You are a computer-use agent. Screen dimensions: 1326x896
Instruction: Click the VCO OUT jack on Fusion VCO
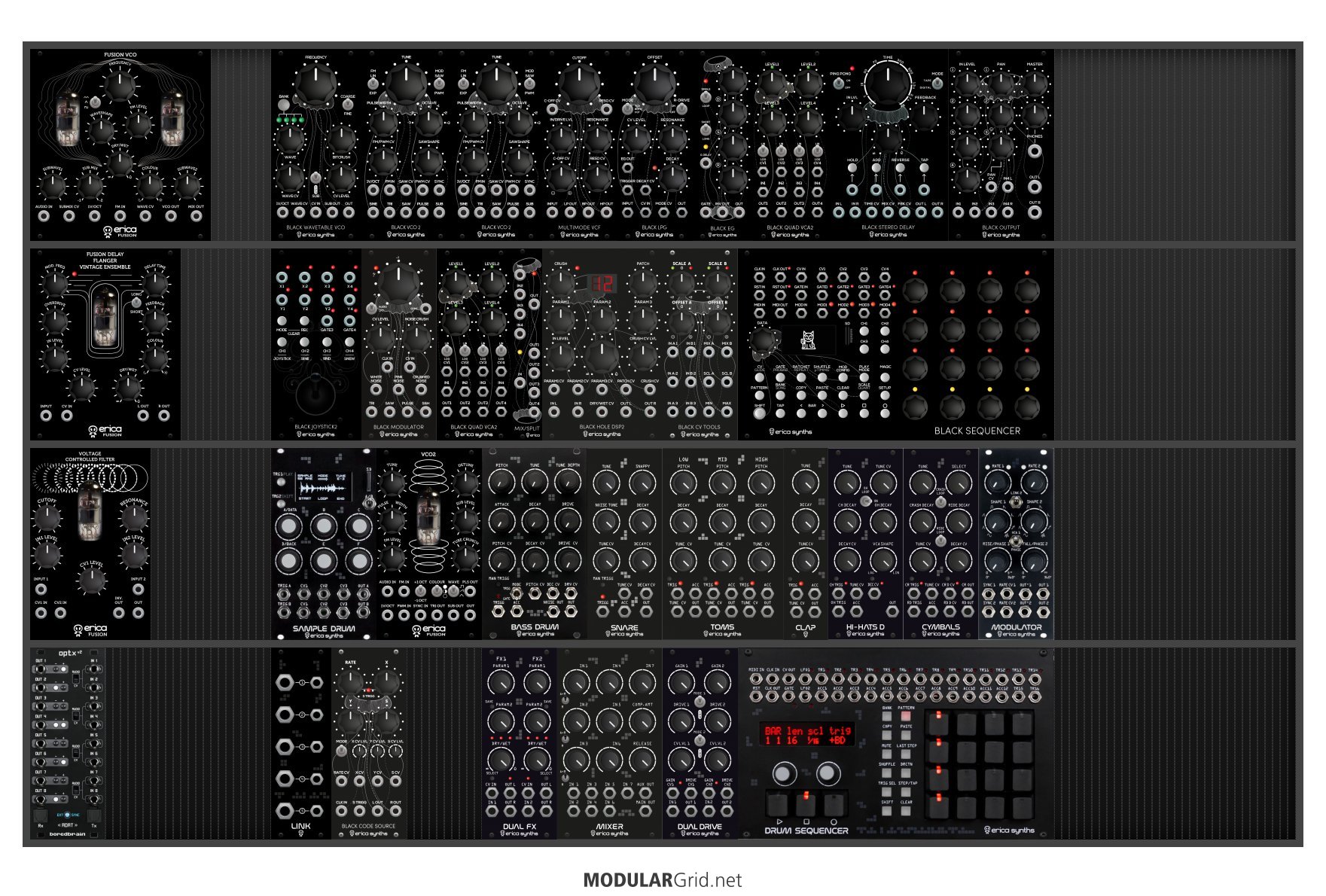[x=171, y=216]
